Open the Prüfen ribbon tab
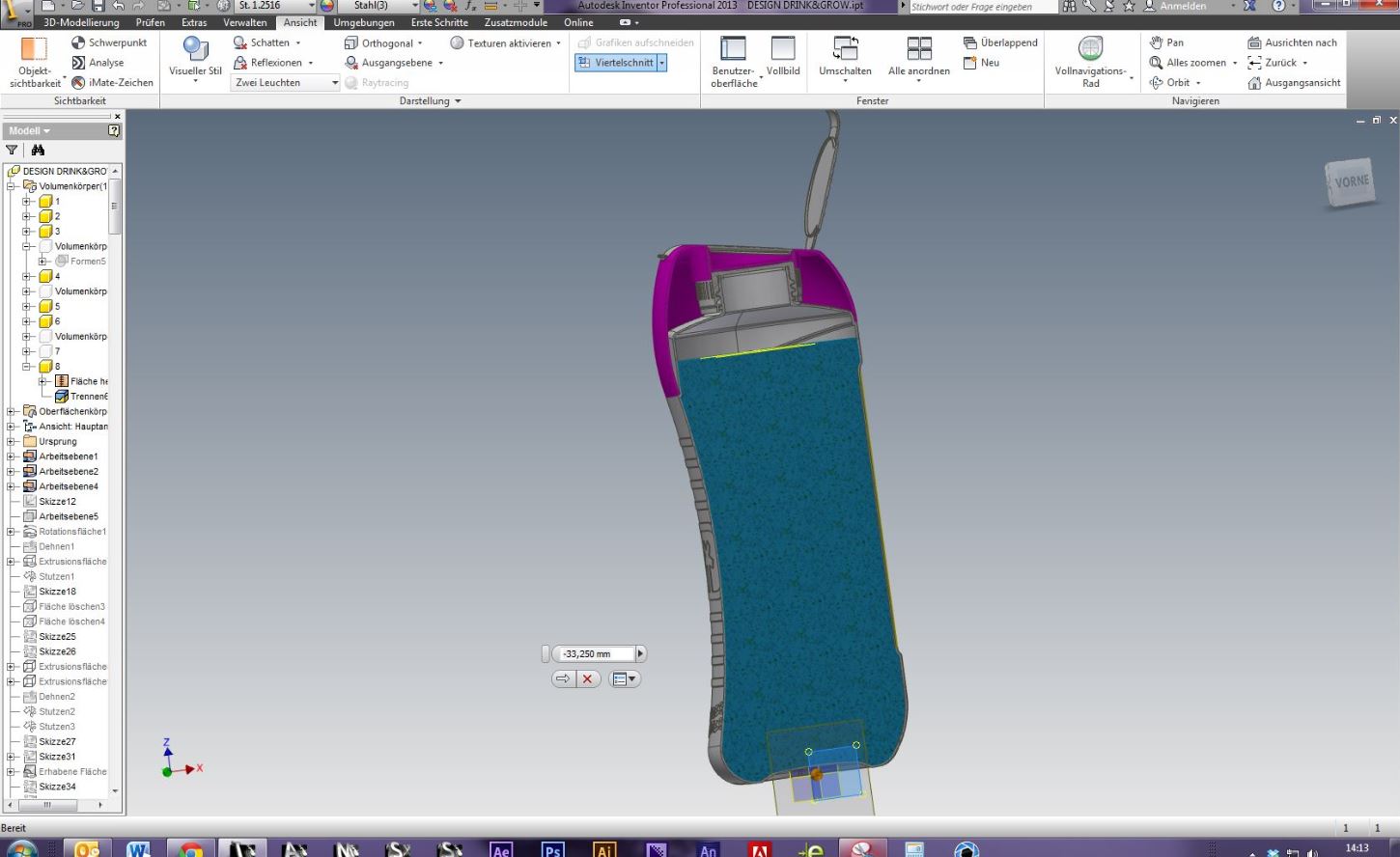The image size is (1400, 857). [150, 22]
